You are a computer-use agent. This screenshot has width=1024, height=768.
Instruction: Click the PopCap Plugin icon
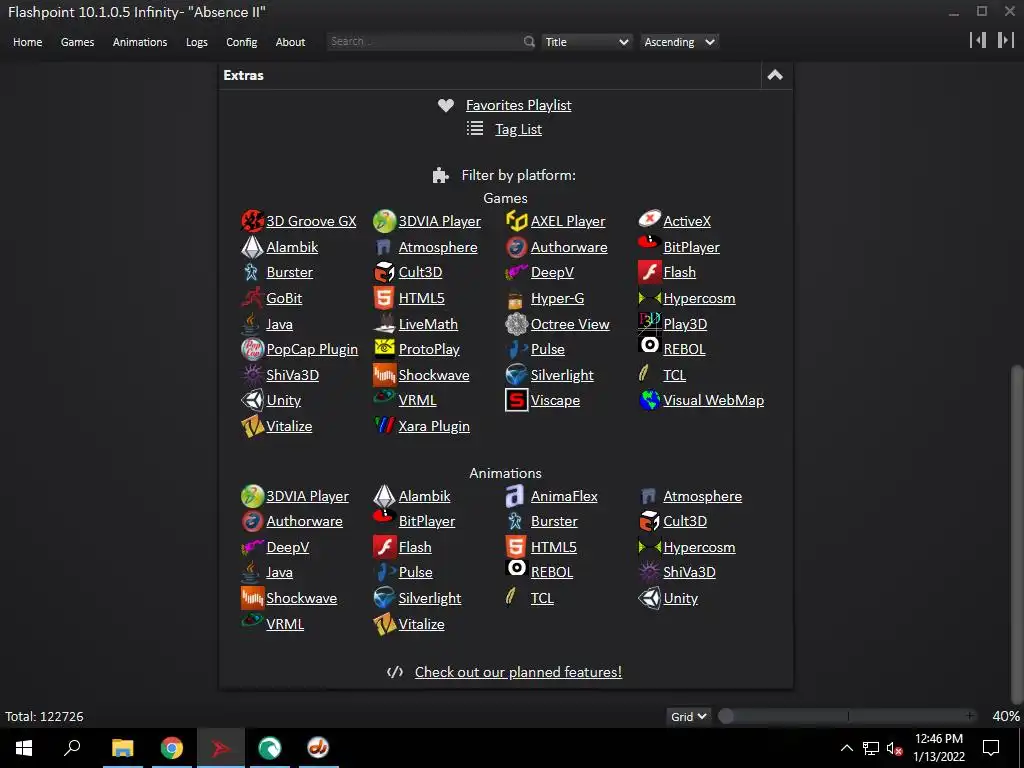point(252,349)
